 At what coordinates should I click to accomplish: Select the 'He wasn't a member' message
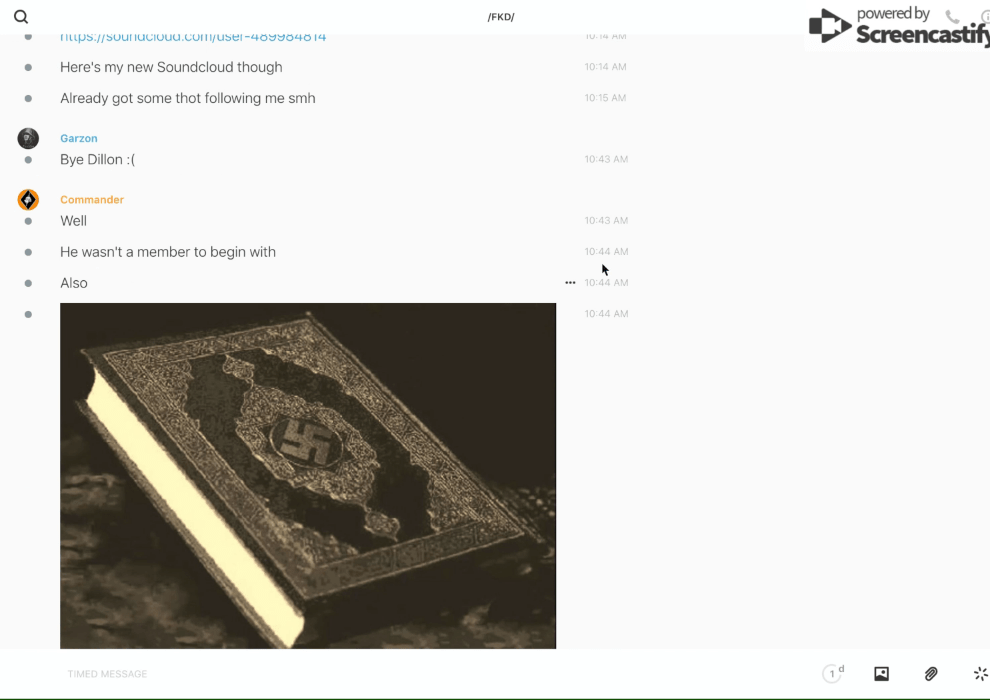pyautogui.click(x=168, y=252)
